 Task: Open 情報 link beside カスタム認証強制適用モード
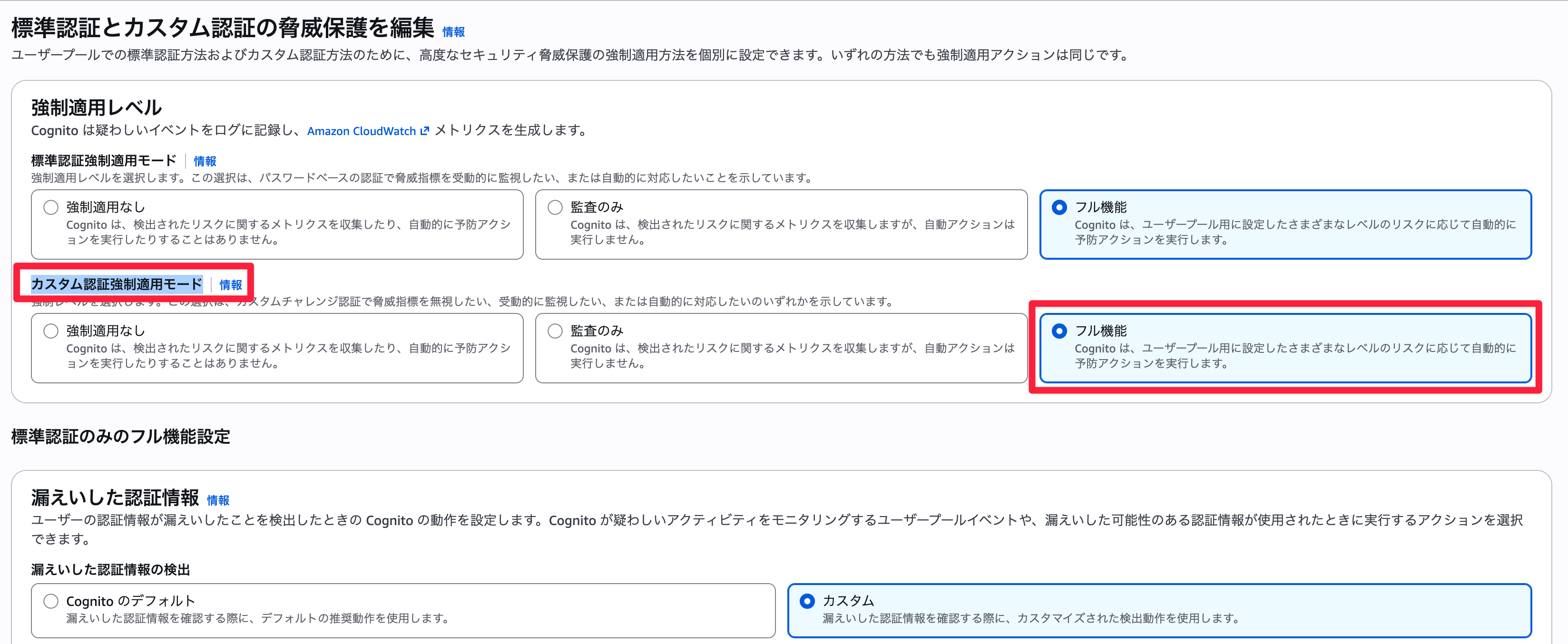pos(231,285)
